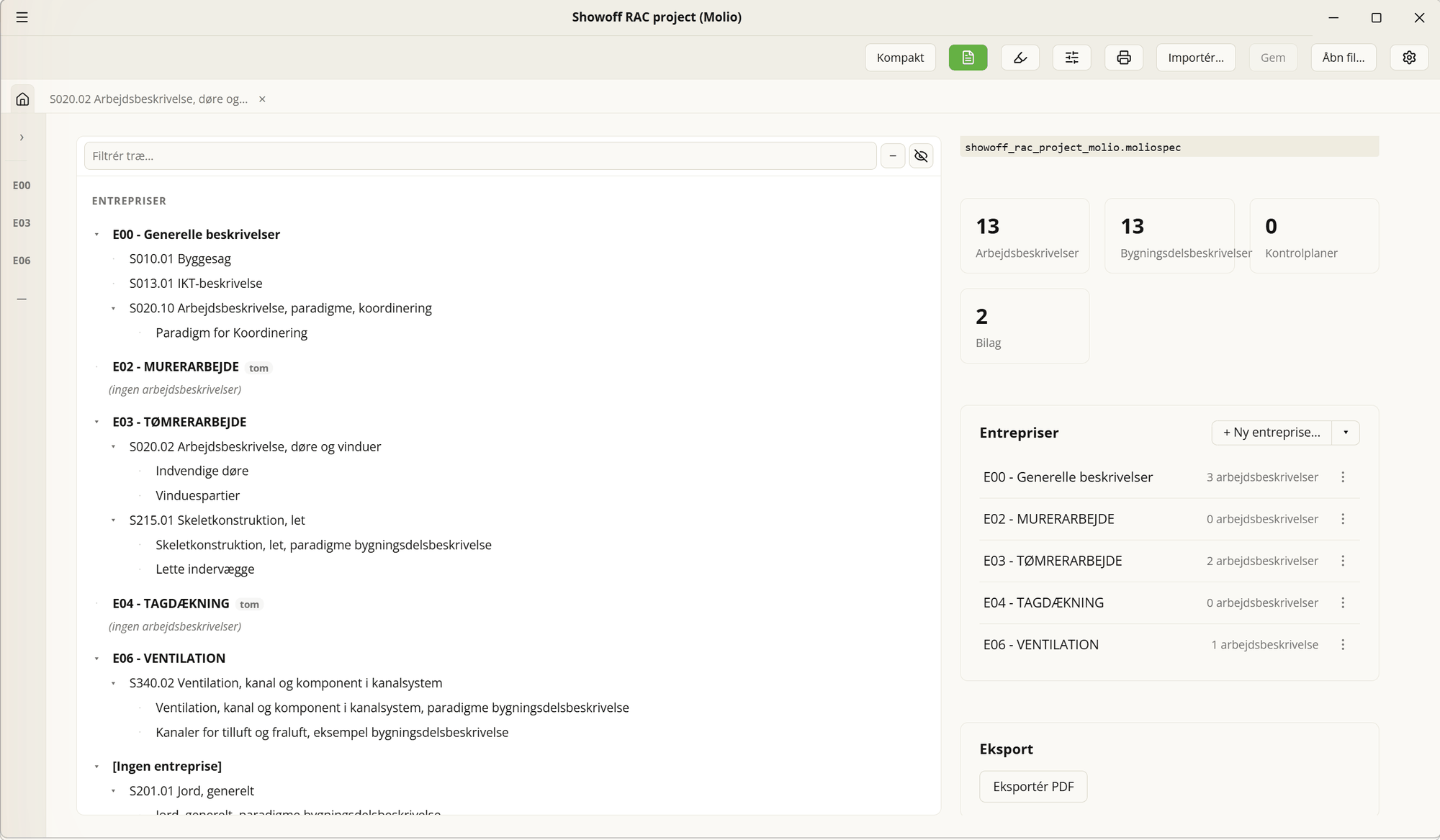Jump to E00 in the sidebar

coord(22,185)
